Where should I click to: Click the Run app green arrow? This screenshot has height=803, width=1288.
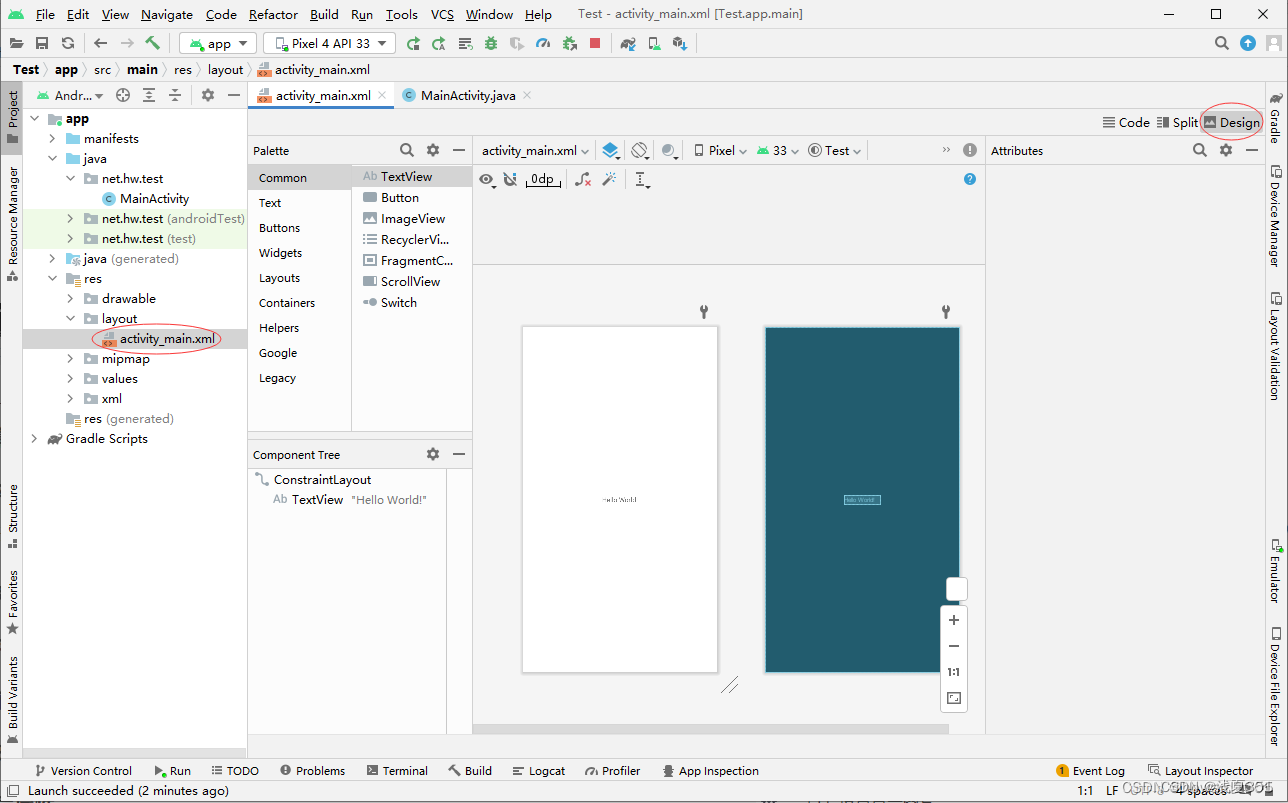tap(413, 43)
